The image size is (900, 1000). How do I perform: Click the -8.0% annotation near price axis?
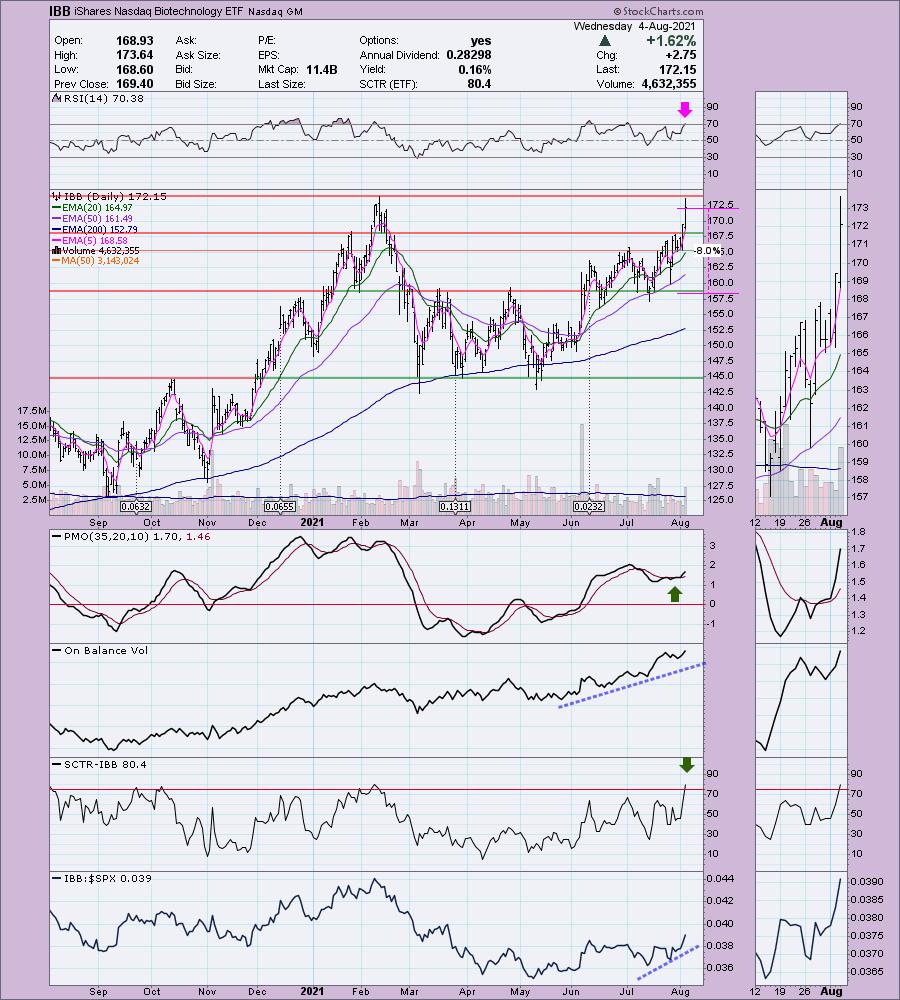(x=707, y=251)
